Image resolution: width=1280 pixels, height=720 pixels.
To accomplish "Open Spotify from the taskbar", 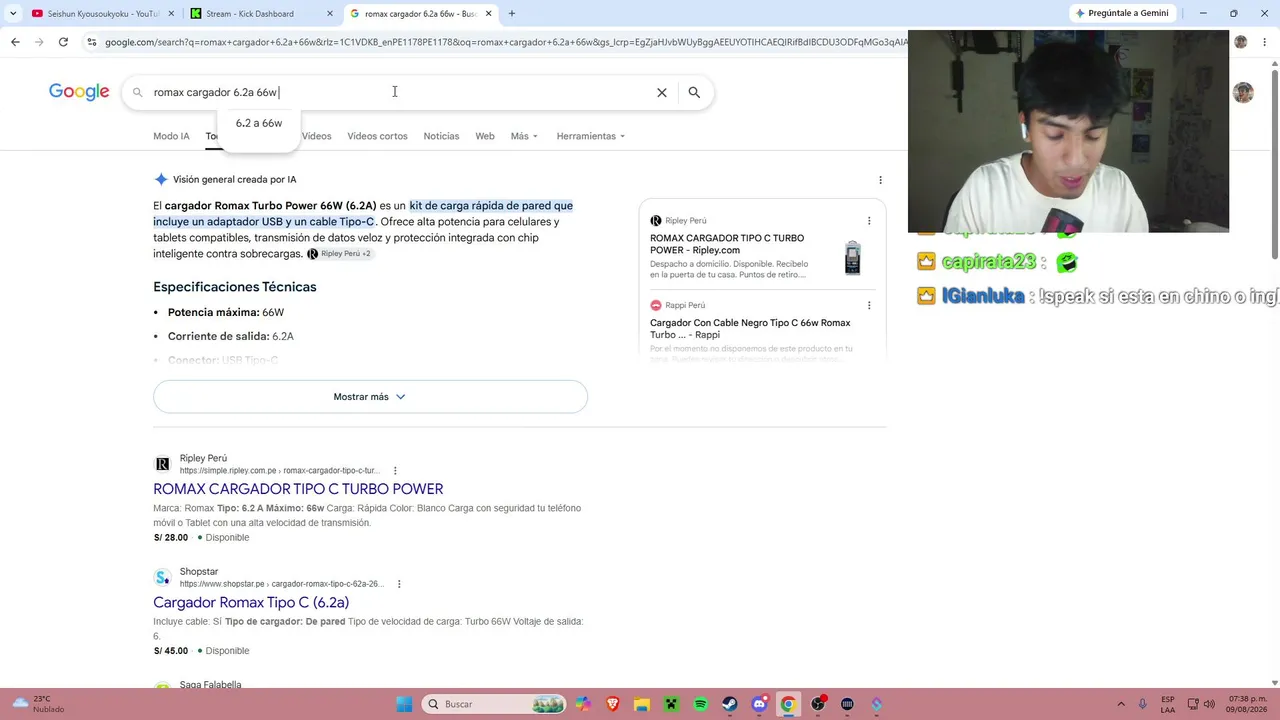I will tap(700, 704).
